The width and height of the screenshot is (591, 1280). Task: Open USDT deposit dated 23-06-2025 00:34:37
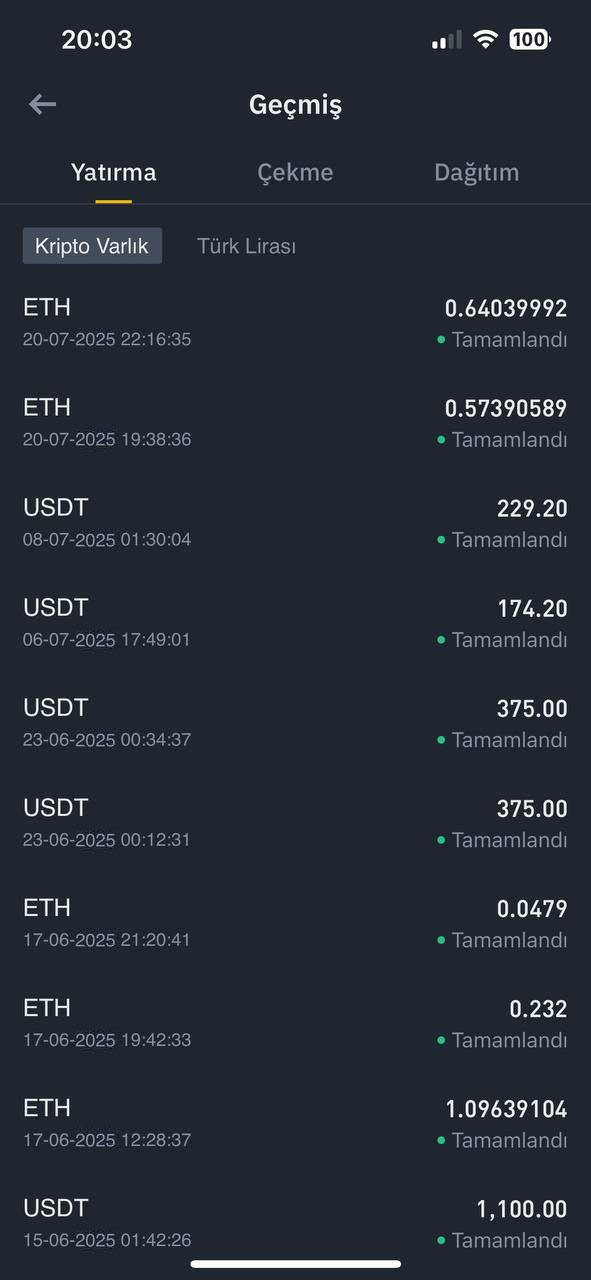coord(295,722)
